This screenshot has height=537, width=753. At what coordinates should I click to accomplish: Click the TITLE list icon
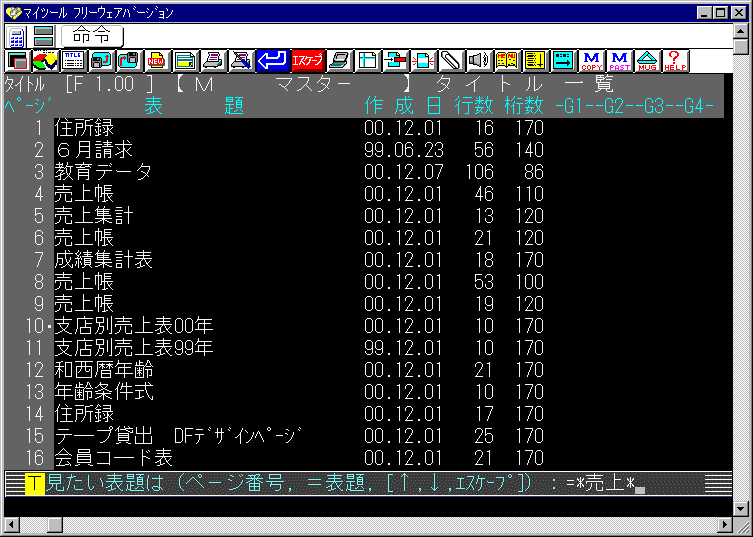point(73,61)
